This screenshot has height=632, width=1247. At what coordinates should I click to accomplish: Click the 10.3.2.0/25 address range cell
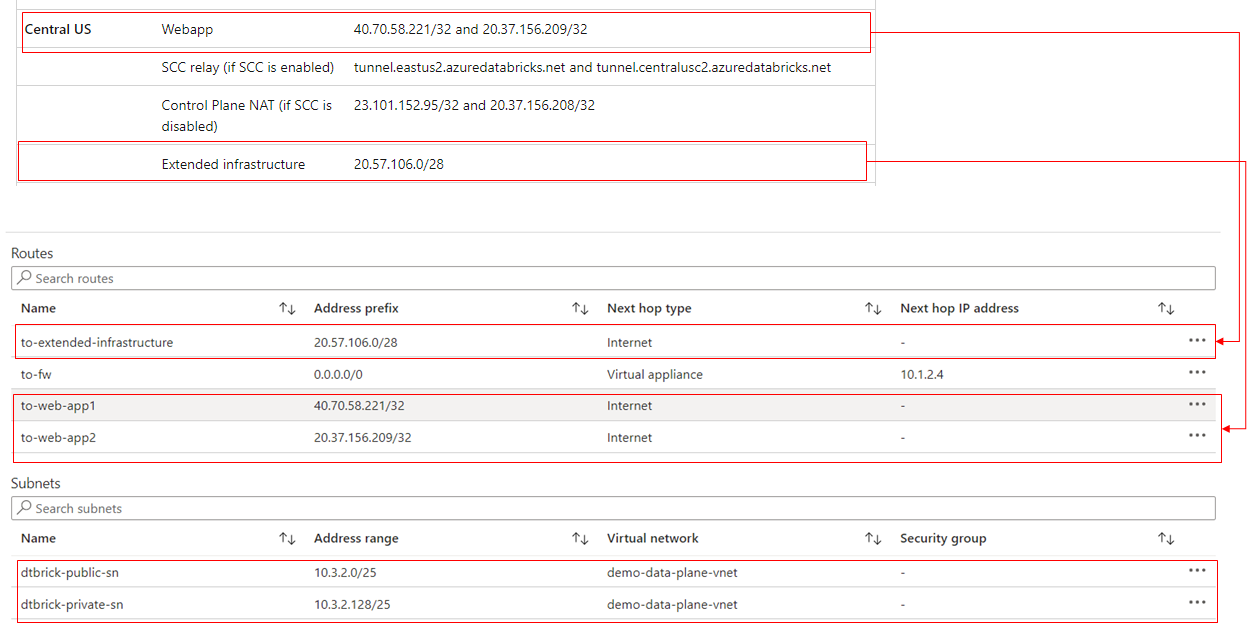pyautogui.click(x=346, y=572)
